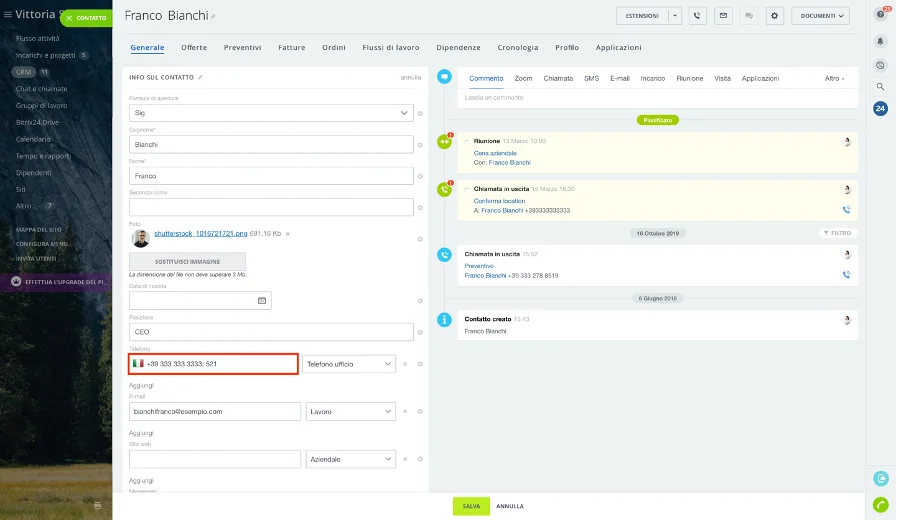Open the Cronologia tab
Viewport: 897px width, 520px height.
[518, 47]
